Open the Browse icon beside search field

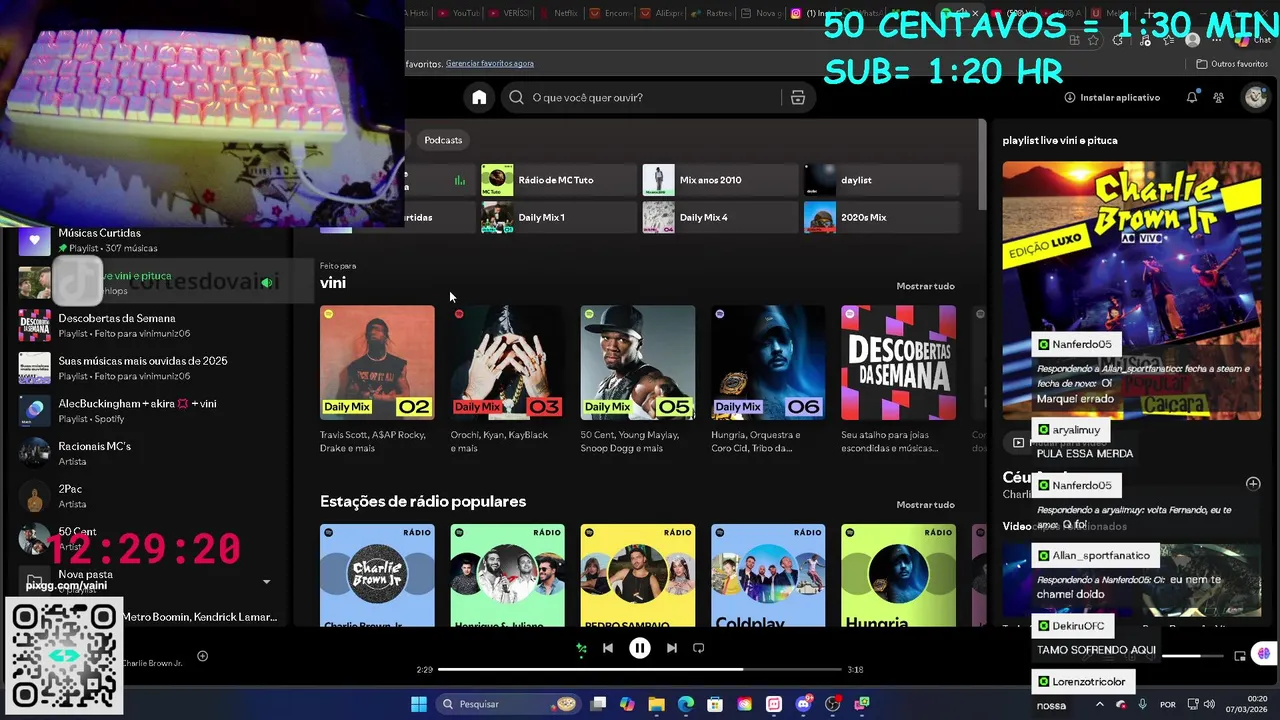(797, 97)
